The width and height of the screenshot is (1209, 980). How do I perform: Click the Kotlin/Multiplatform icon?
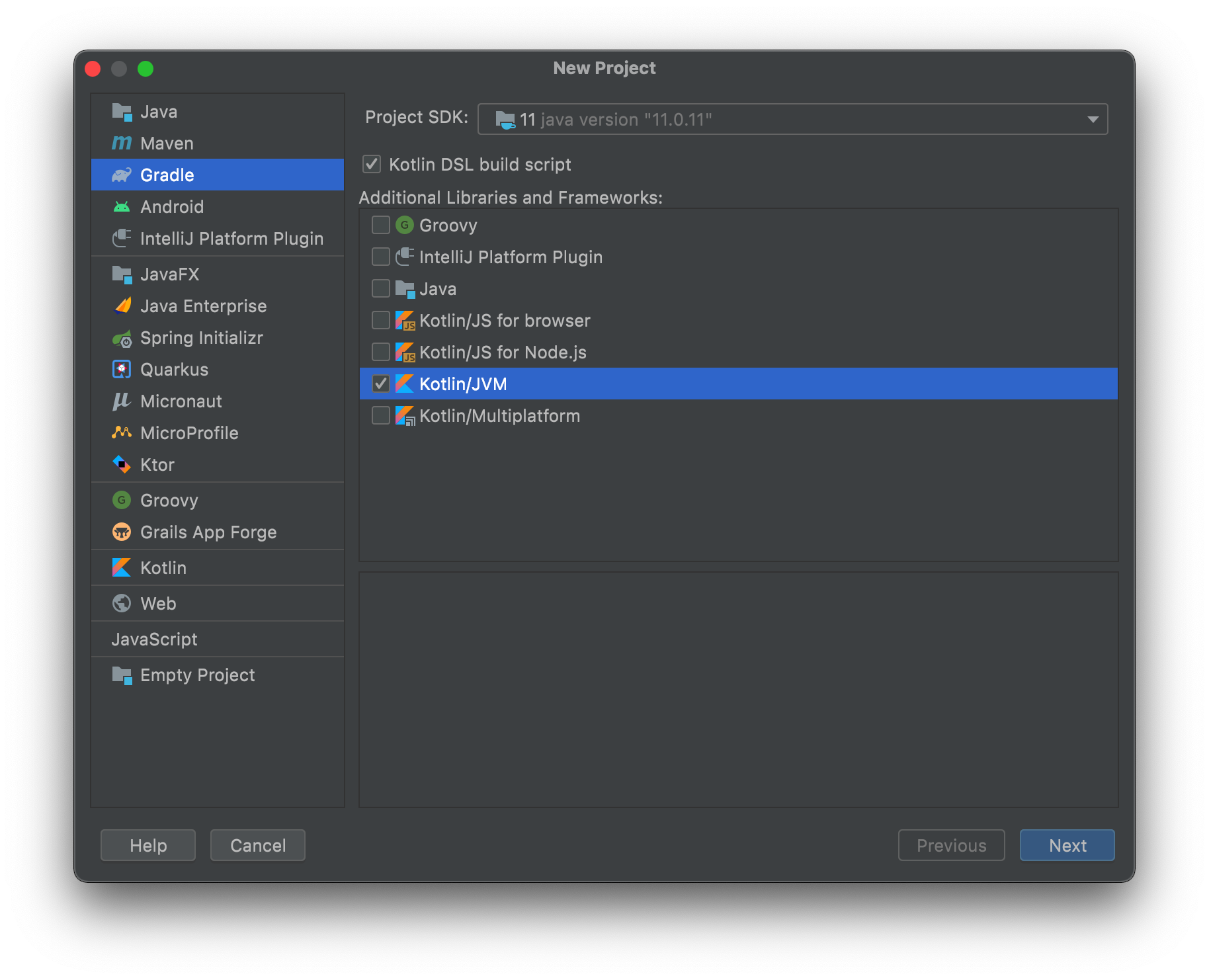[405, 415]
